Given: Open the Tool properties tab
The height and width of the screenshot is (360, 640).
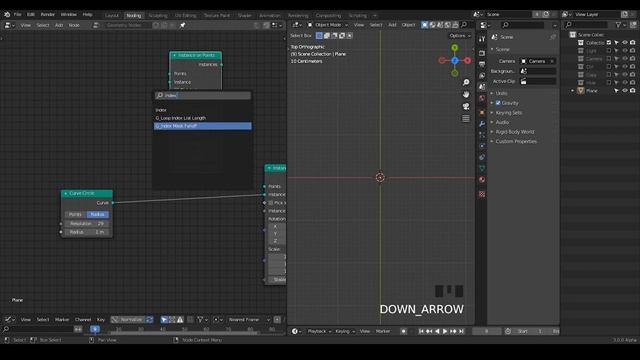Looking at the screenshot, I should click(482, 40).
